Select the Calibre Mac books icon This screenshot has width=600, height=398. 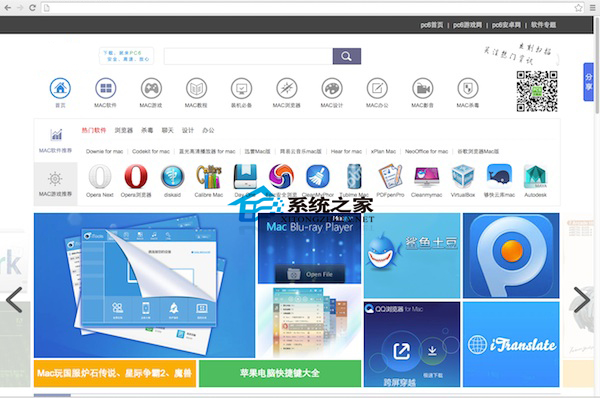[x=209, y=176]
